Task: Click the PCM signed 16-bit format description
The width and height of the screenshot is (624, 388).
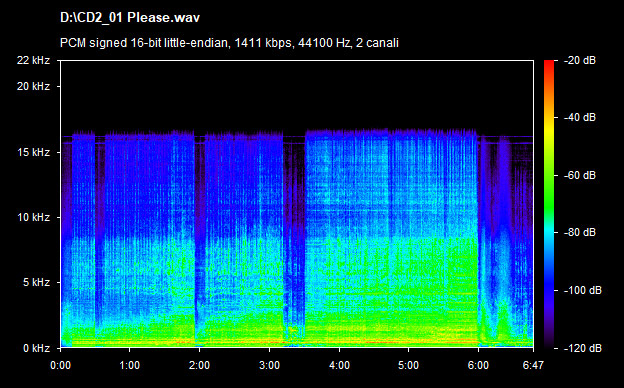Action: 229,43
